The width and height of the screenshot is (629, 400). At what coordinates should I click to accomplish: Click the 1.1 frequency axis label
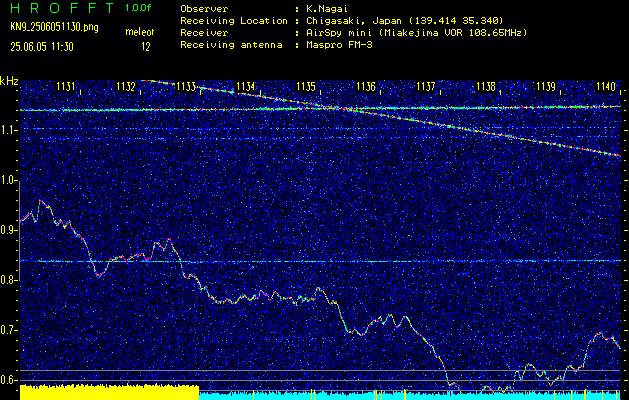pyautogui.click(x=9, y=130)
